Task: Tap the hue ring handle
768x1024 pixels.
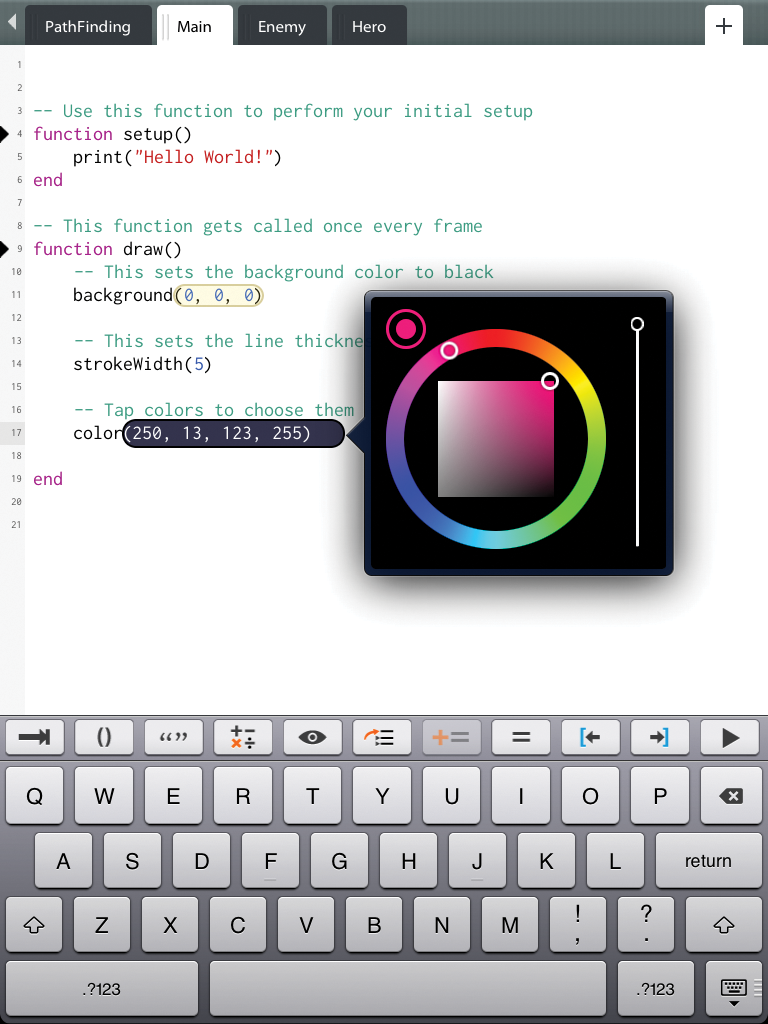Action: click(x=449, y=351)
